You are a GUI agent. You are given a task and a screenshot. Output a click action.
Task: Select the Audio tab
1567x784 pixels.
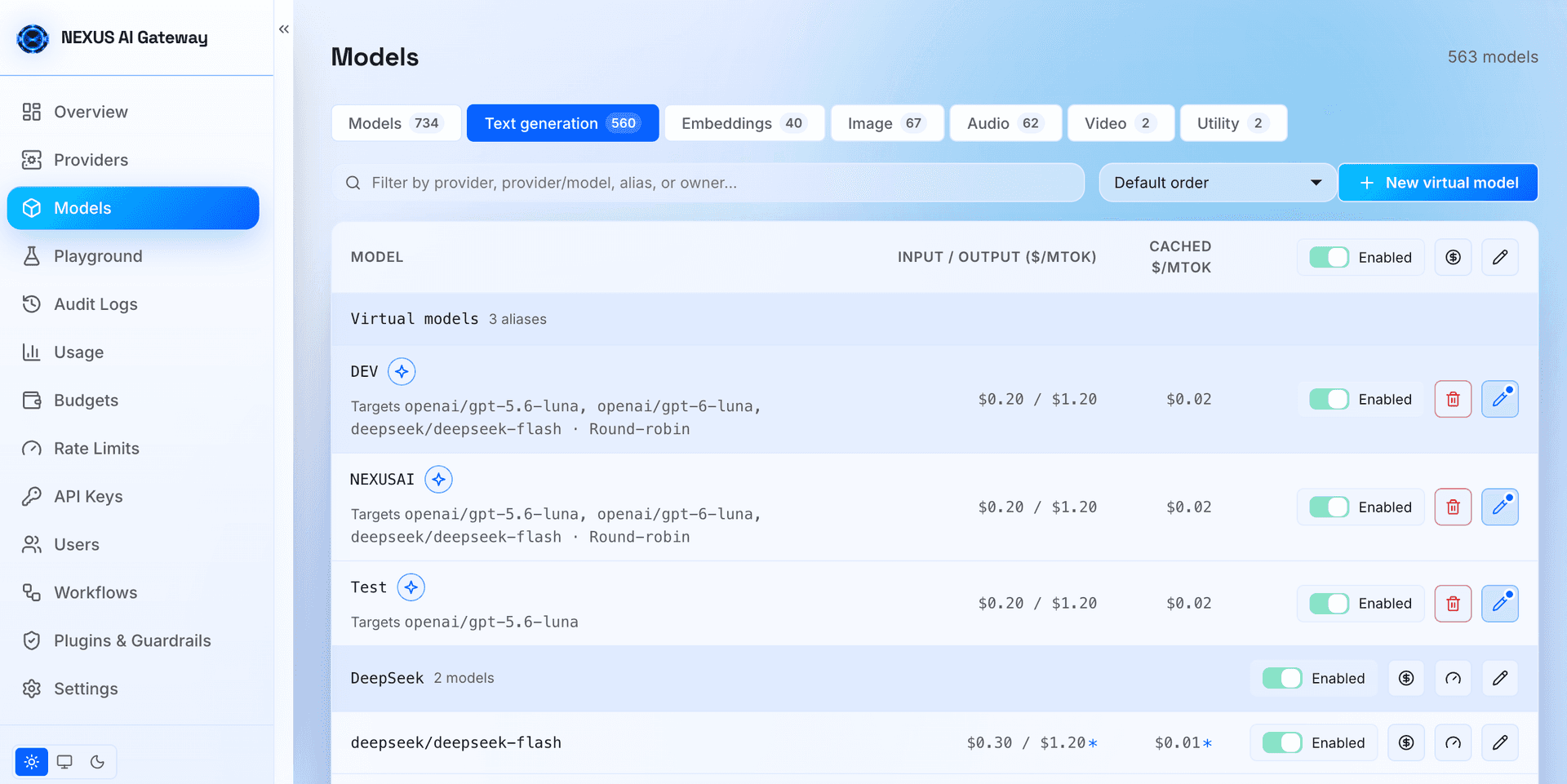(1005, 123)
